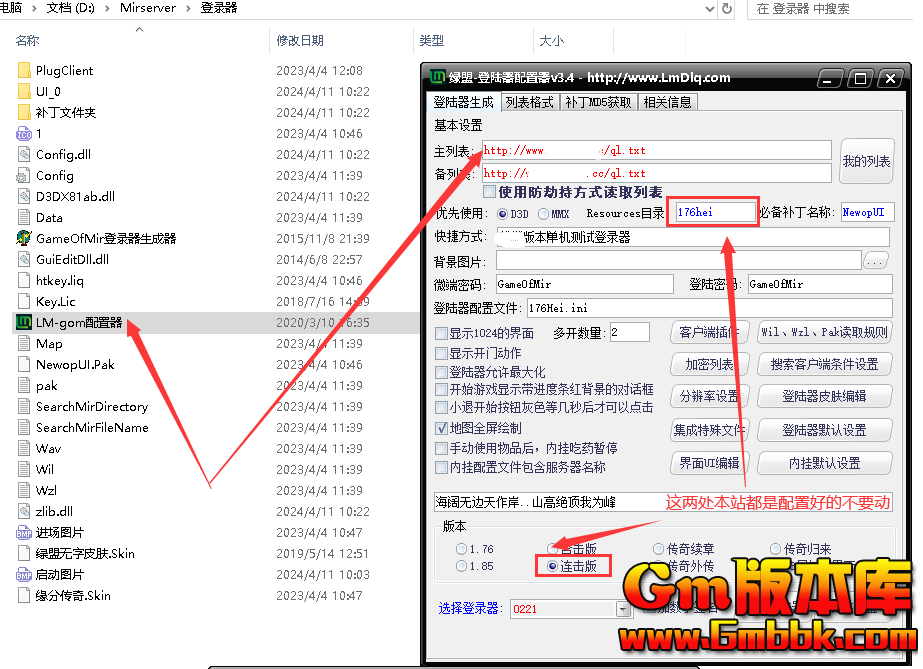
Task: Click the Config.dll file icon
Action: (24, 154)
